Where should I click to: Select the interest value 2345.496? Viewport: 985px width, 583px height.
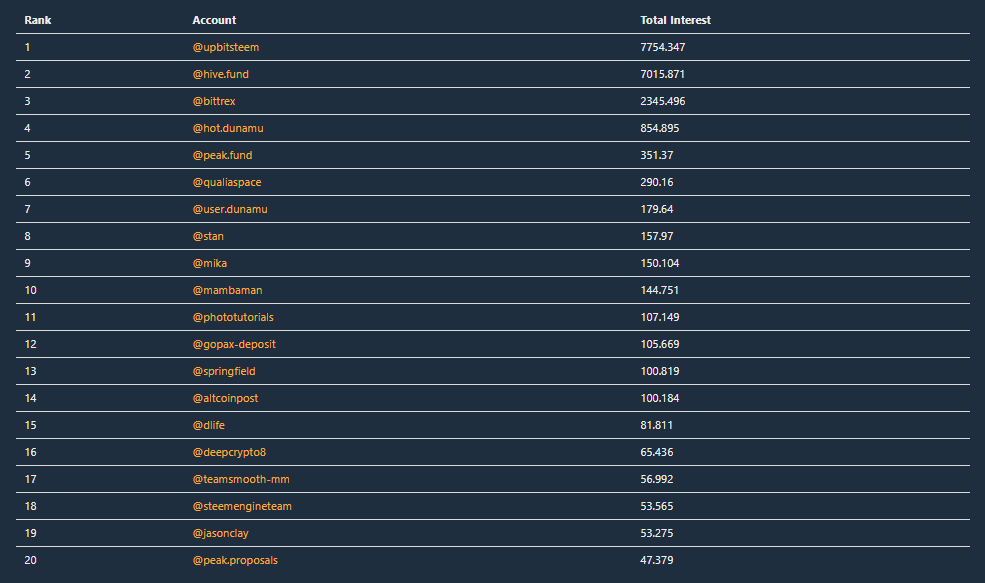pos(663,101)
